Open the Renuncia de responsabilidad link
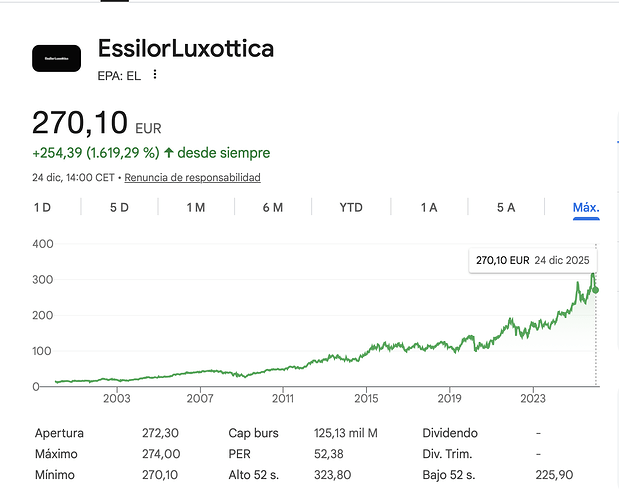This screenshot has height=499, width=619. [192, 177]
